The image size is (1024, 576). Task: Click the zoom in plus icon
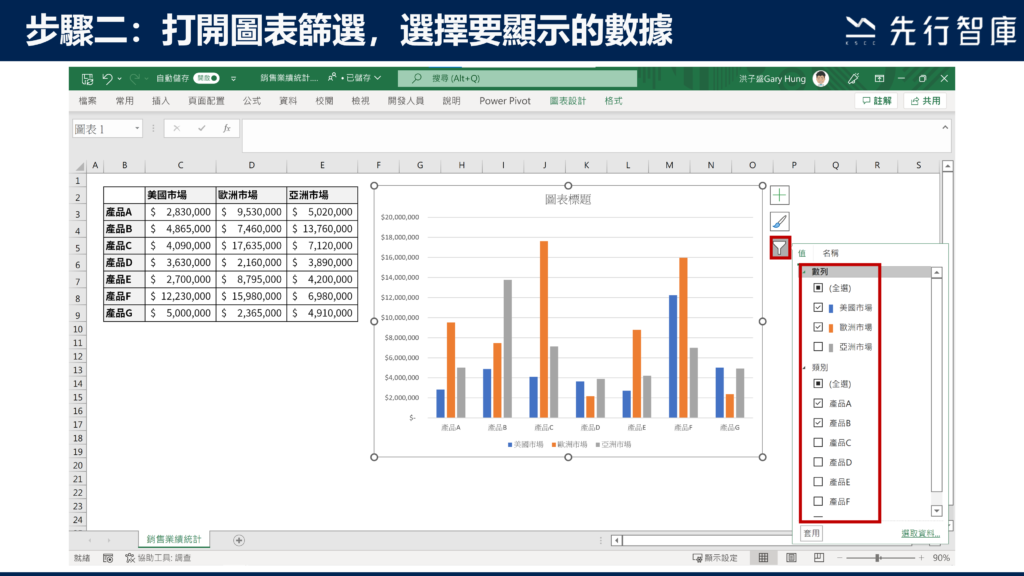(x=921, y=558)
